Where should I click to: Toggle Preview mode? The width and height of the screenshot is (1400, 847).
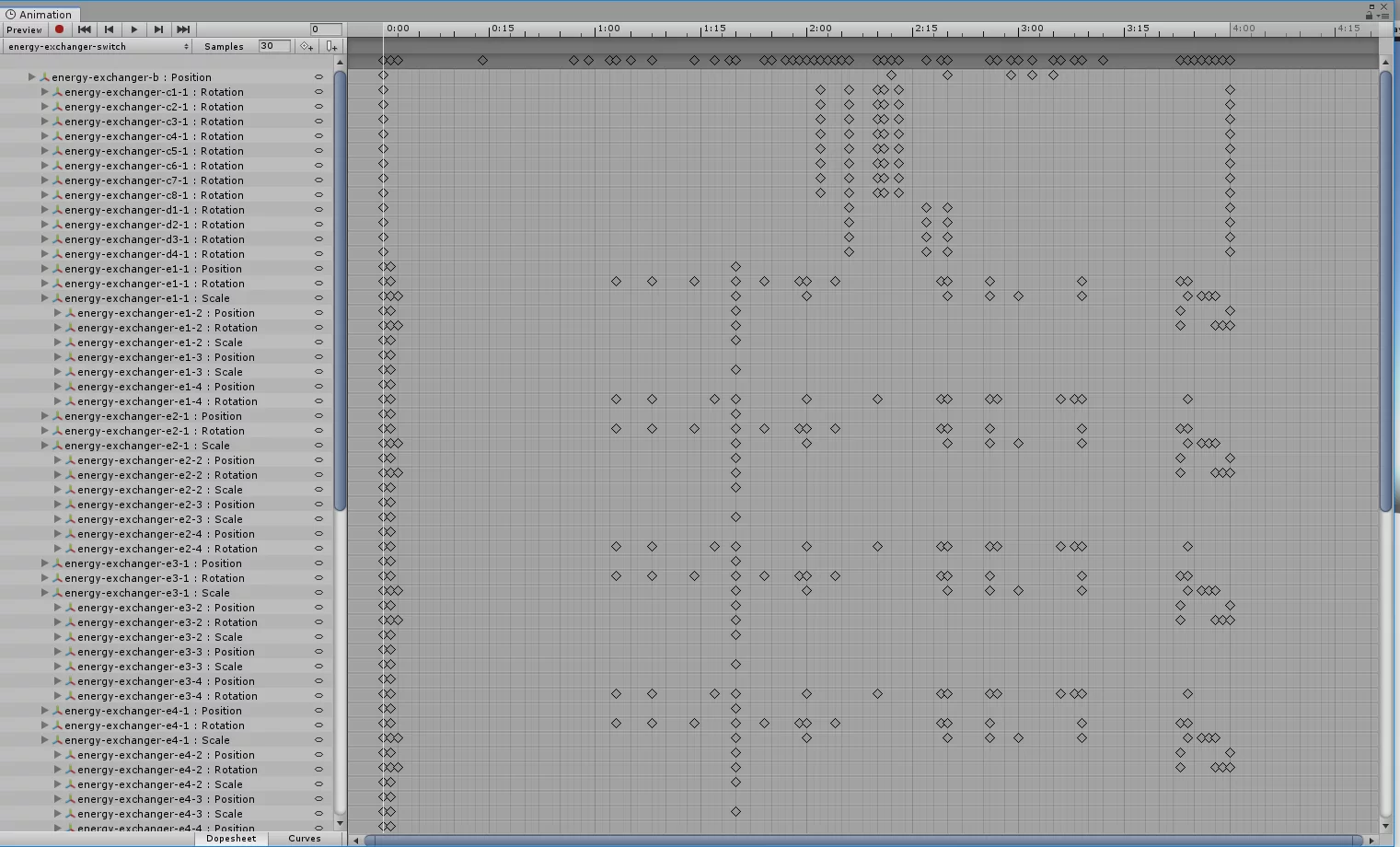[x=25, y=29]
